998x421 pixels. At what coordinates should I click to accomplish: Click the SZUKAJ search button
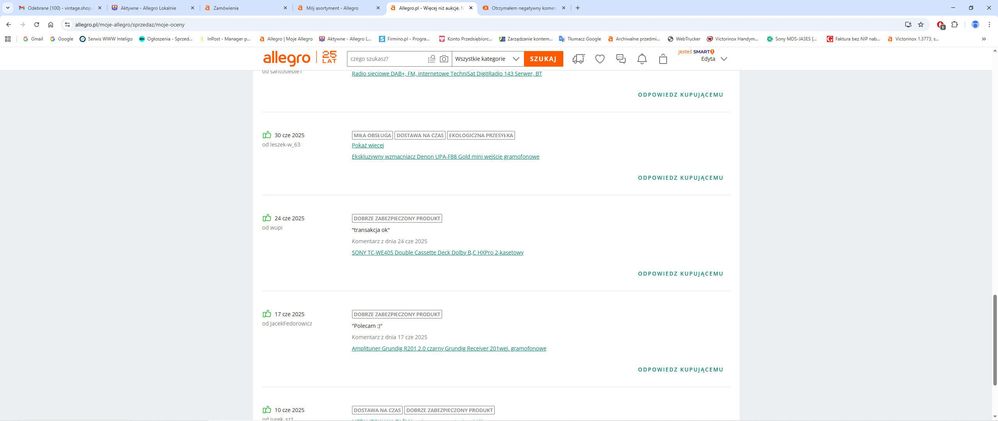(x=544, y=59)
